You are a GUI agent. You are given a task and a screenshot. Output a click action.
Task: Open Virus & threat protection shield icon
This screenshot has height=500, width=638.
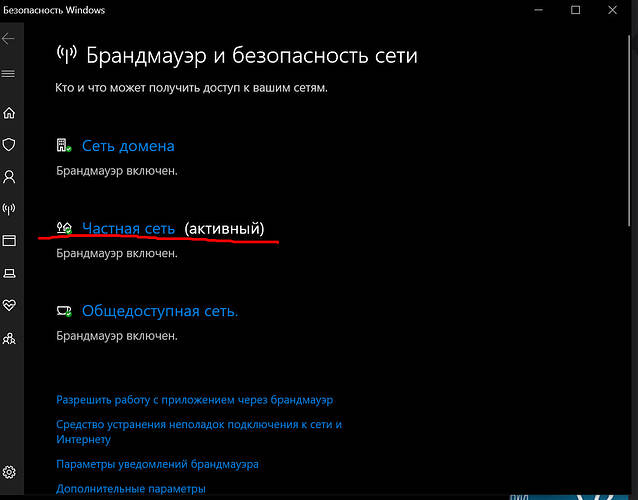[x=9, y=144]
